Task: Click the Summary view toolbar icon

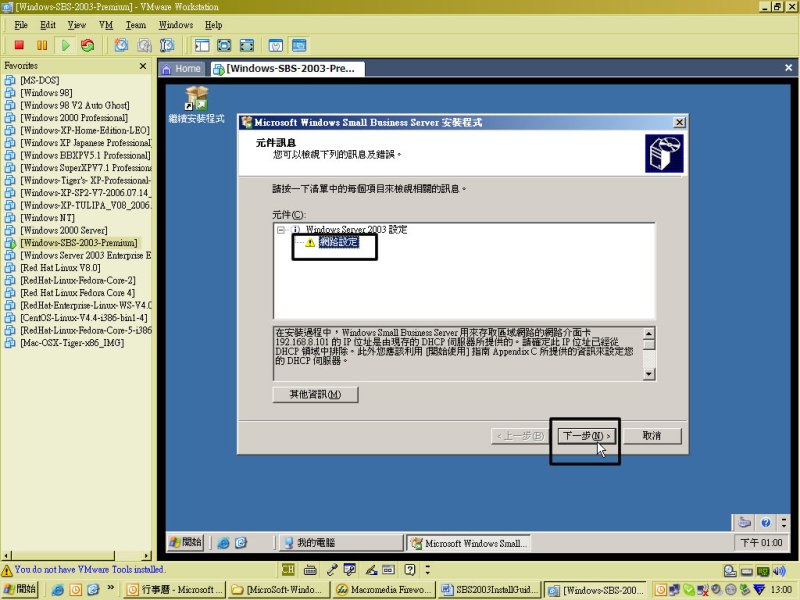Action: (x=276, y=45)
